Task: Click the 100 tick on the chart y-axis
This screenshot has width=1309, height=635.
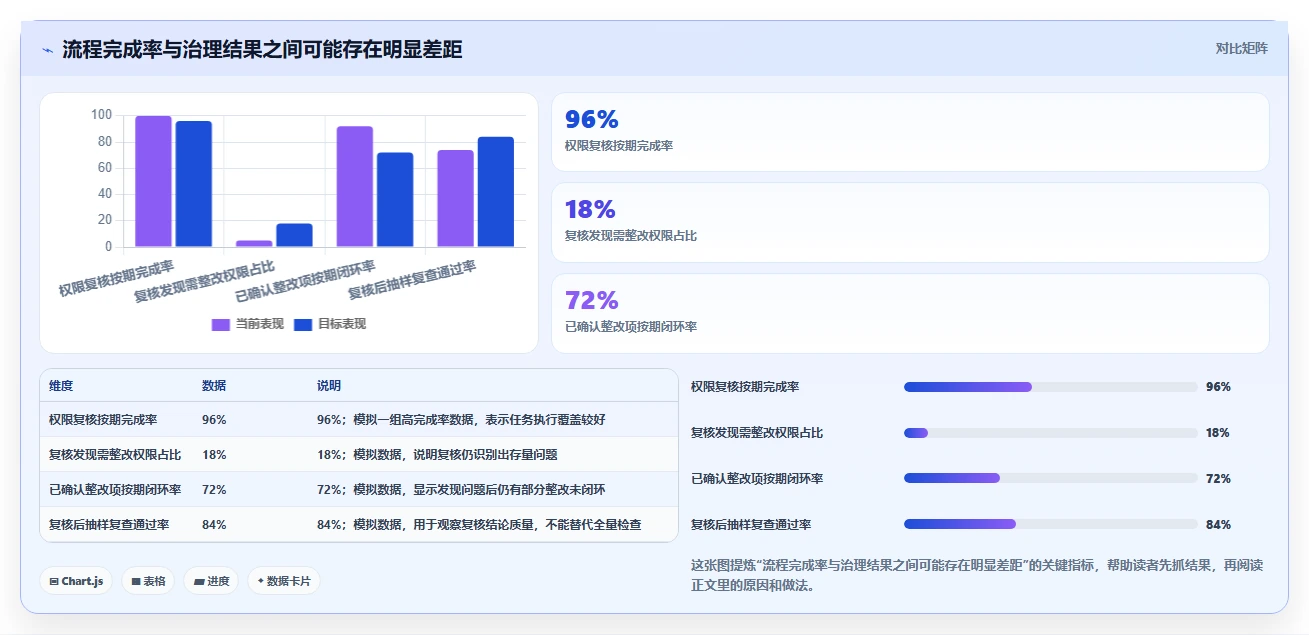Action: tap(101, 115)
